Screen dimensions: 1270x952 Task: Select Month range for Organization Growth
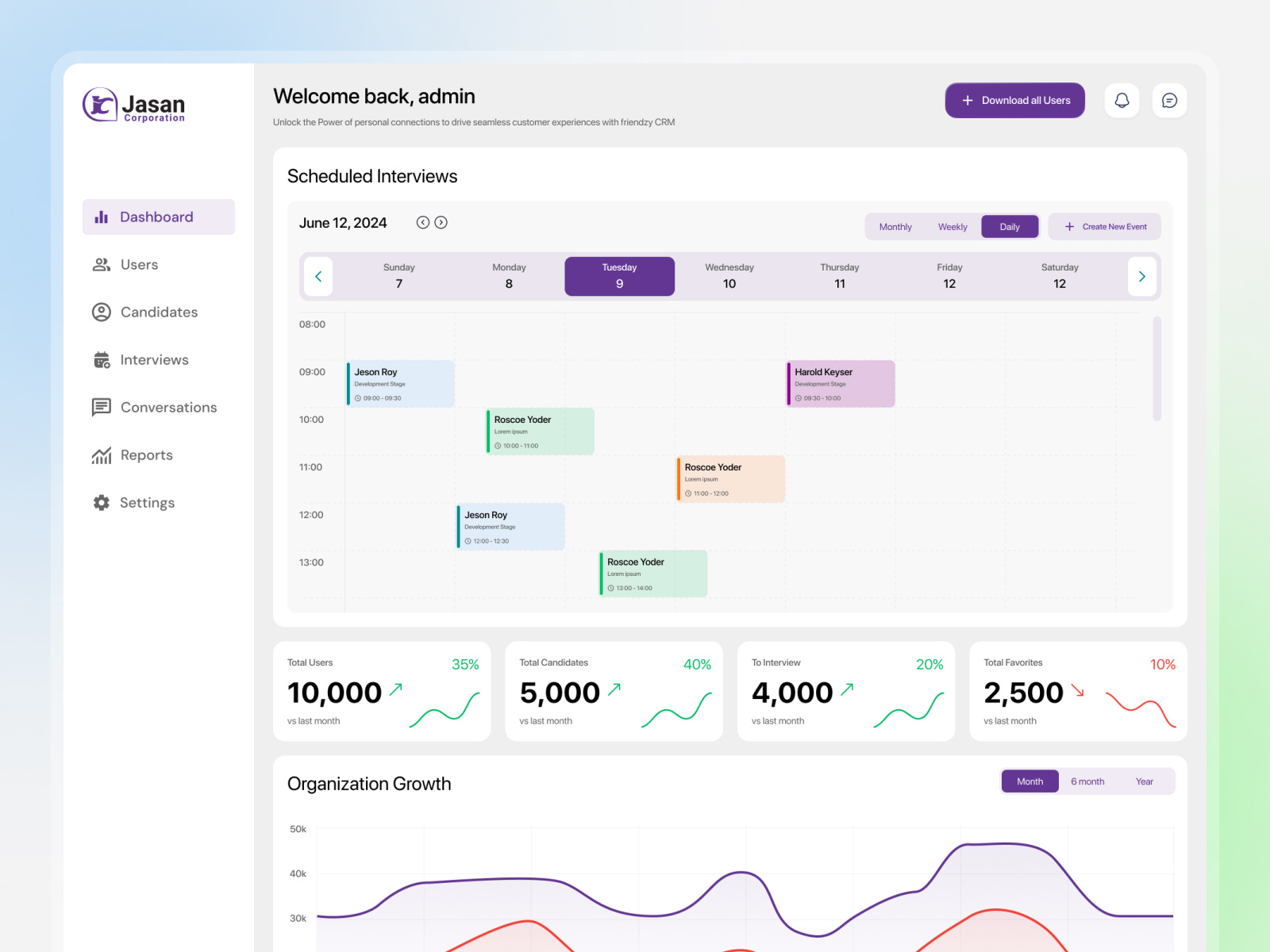click(x=1030, y=781)
